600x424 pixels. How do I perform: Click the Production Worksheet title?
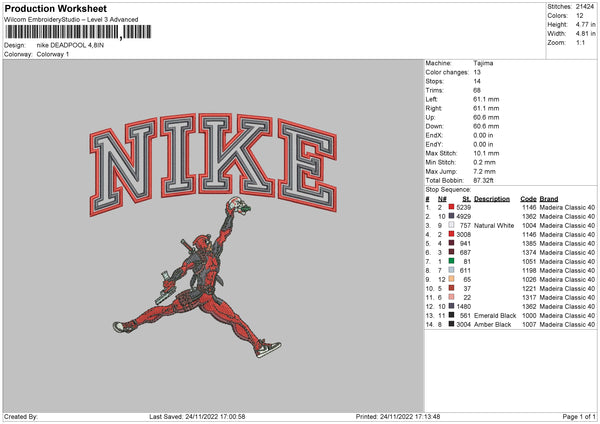[x=55, y=8]
